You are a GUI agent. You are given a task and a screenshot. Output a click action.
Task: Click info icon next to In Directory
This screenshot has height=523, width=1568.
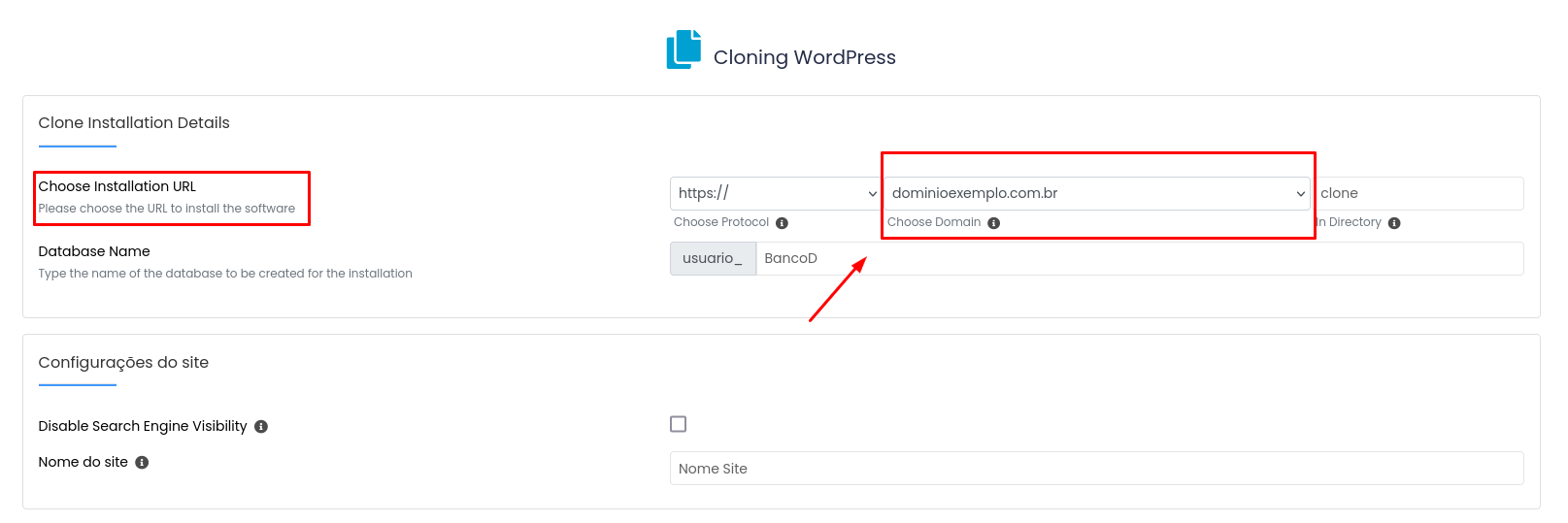pyautogui.click(x=1394, y=223)
